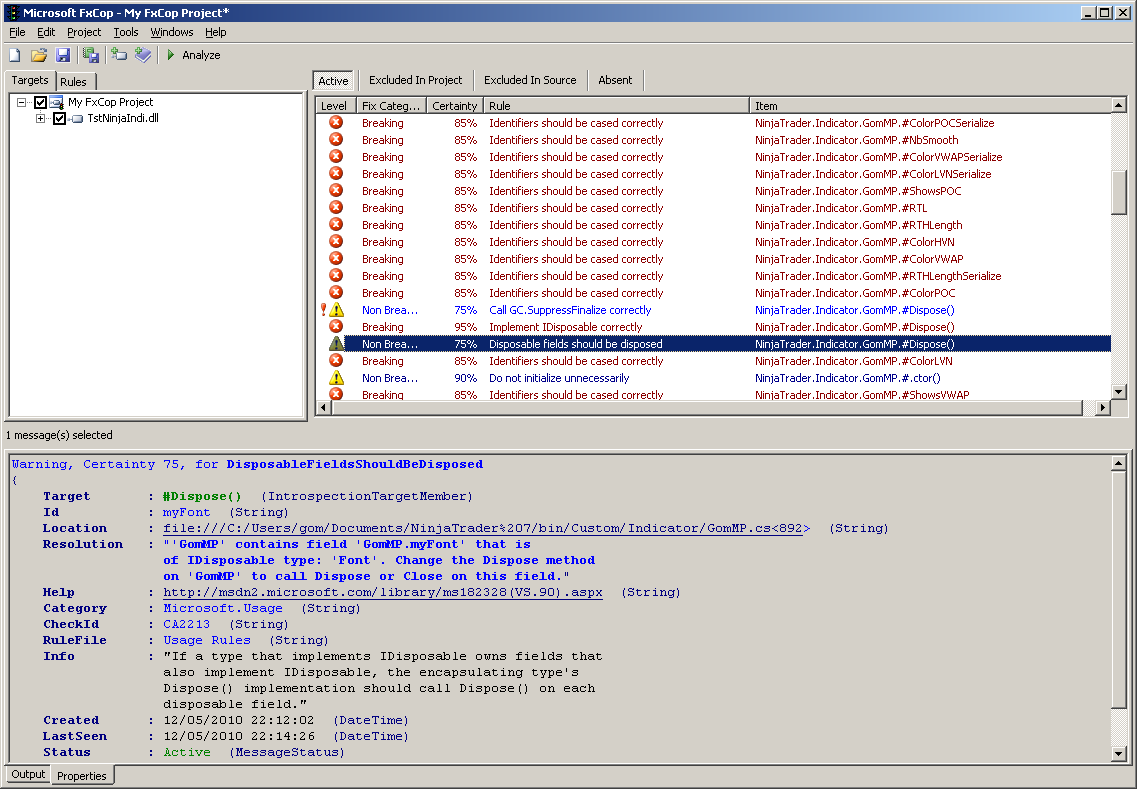Expand the TstNinjaIndi.dll tree node
Image resolution: width=1137 pixels, height=789 pixels.
[41, 118]
